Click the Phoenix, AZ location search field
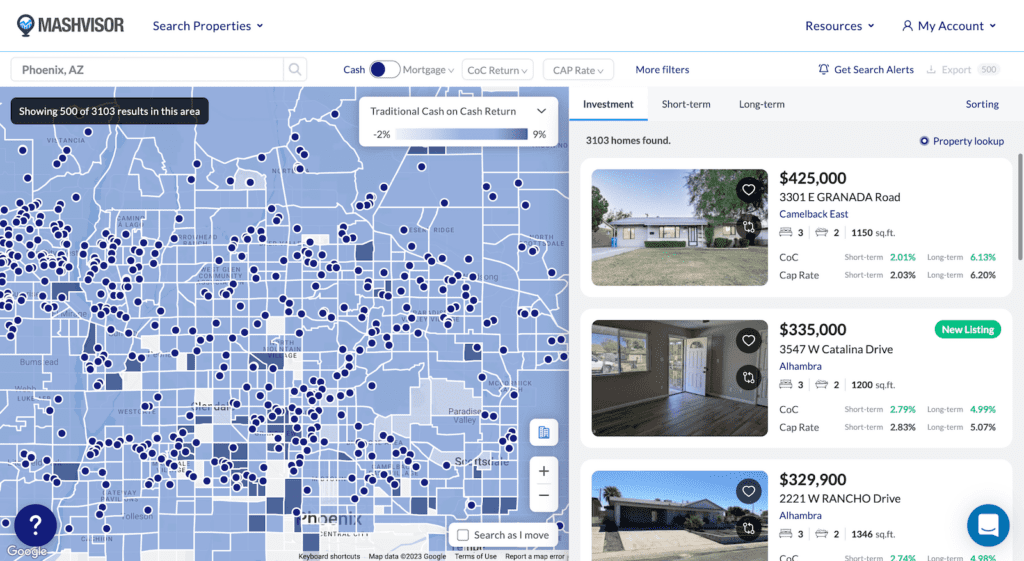The image size is (1024, 561). point(147,70)
